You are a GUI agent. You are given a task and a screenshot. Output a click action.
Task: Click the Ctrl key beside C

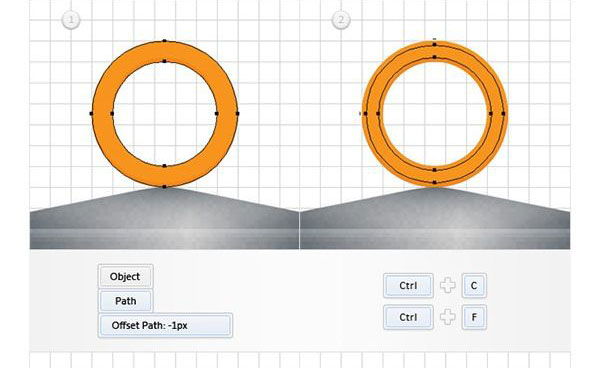point(408,285)
